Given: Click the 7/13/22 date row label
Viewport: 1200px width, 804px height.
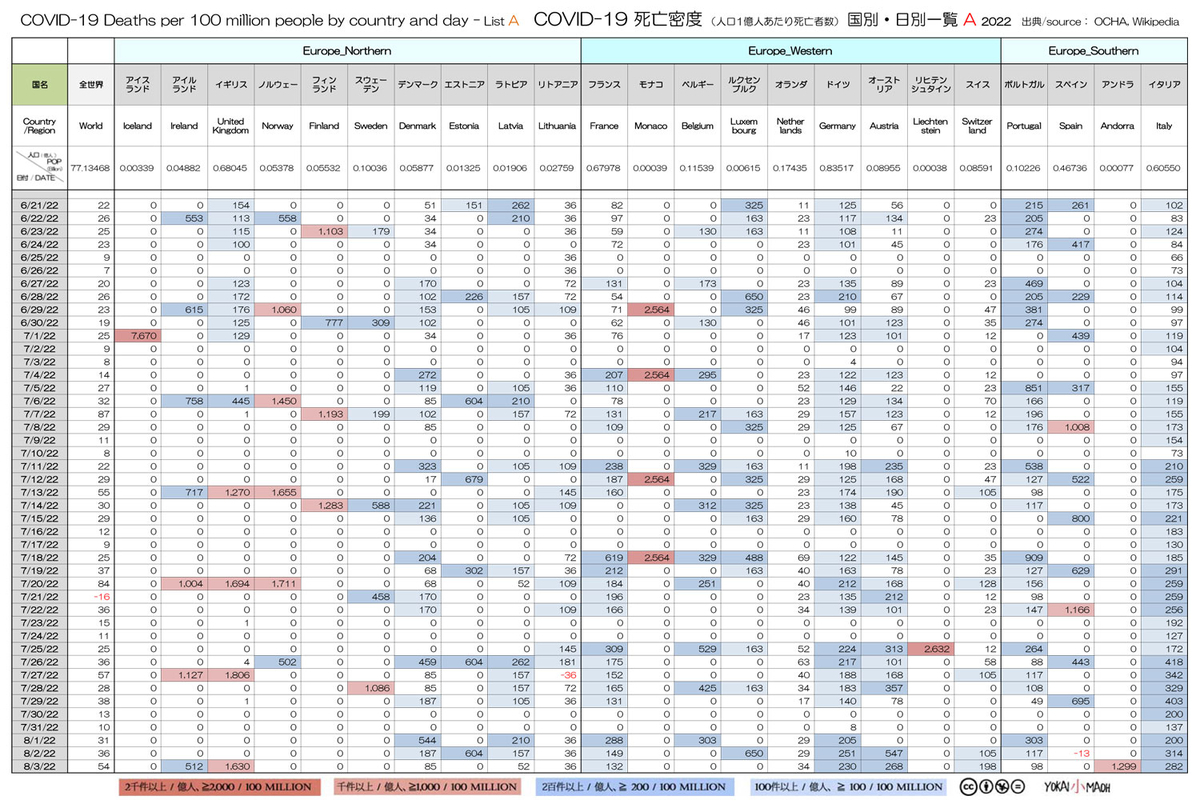Looking at the screenshot, I should [x=38, y=494].
